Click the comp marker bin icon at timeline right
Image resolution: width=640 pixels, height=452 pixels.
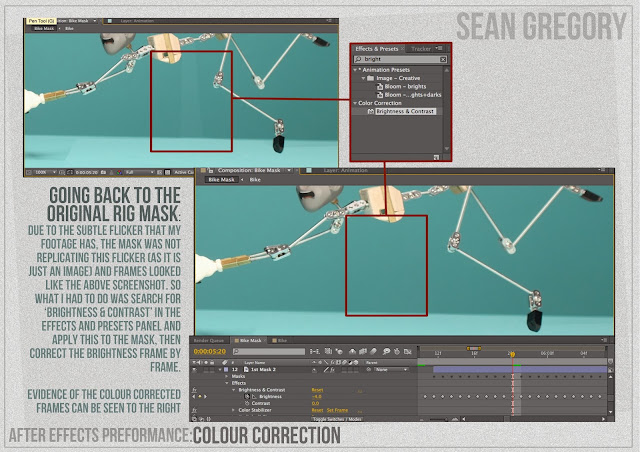[610, 362]
